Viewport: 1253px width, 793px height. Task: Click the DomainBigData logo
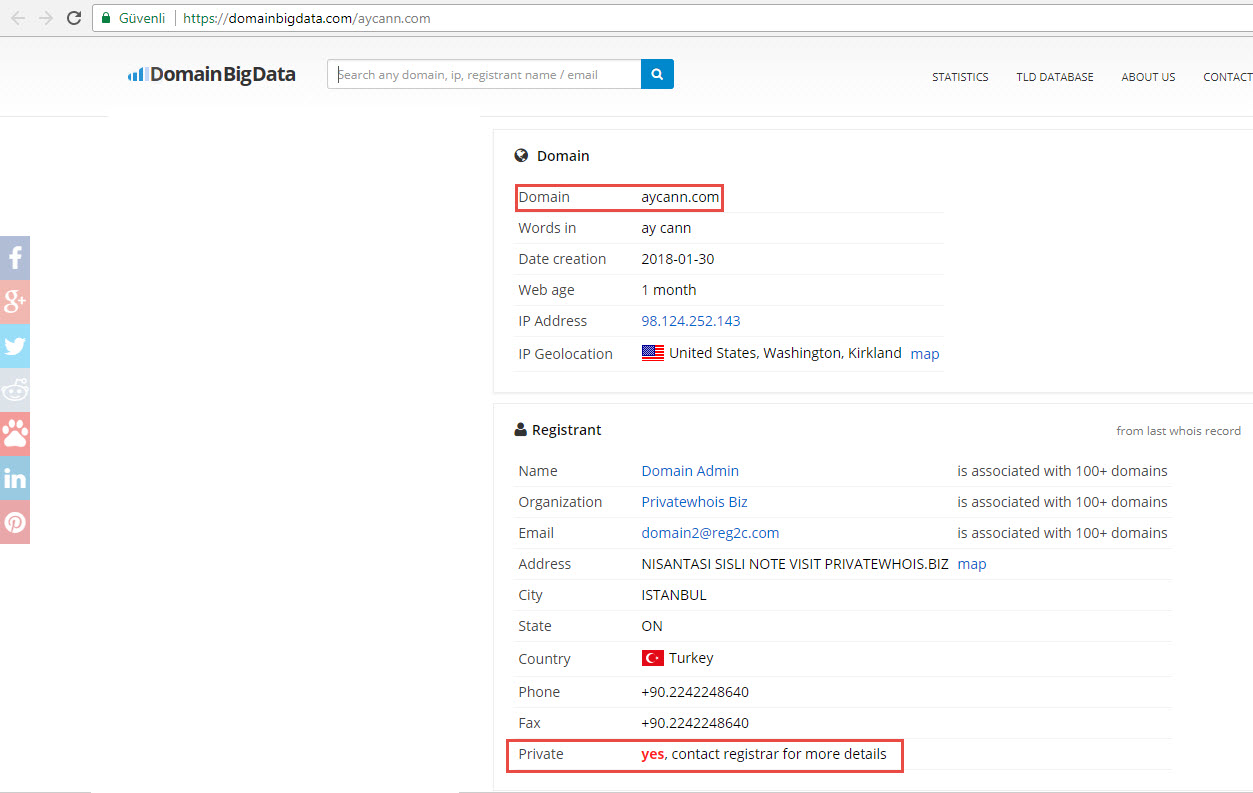pyautogui.click(x=212, y=74)
